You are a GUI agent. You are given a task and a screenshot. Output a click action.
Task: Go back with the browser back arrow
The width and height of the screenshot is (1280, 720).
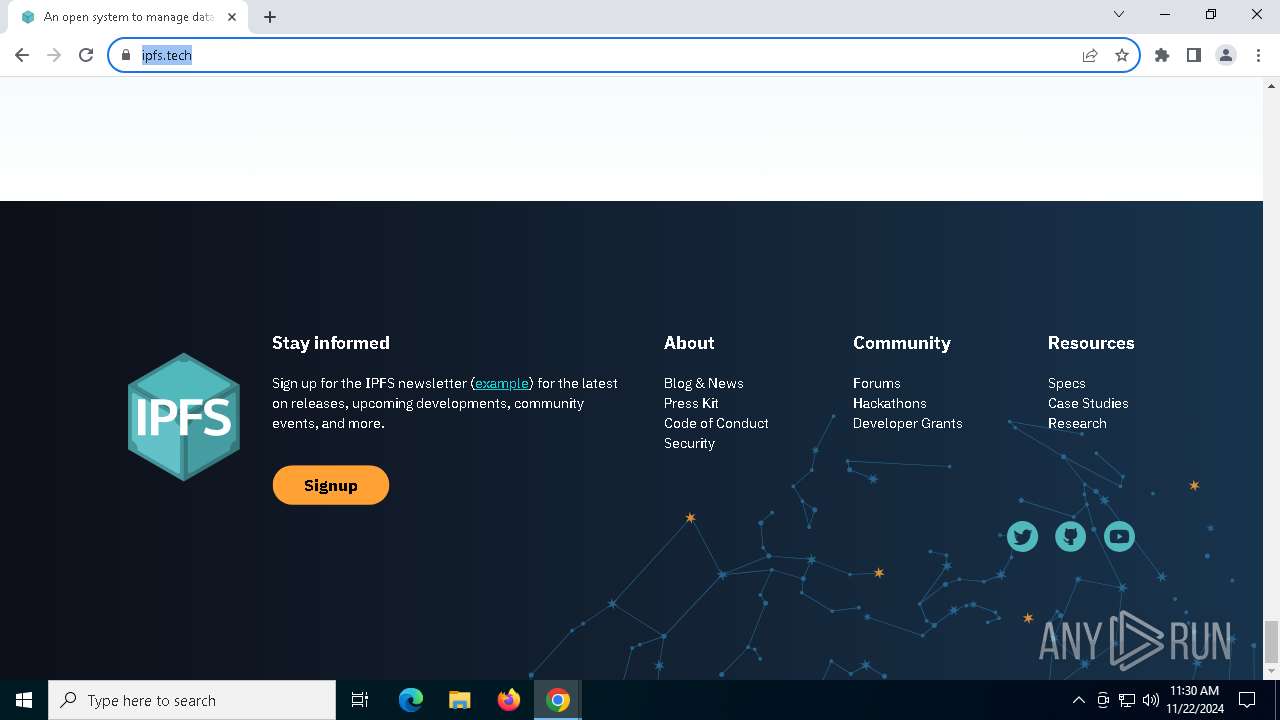click(x=22, y=55)
